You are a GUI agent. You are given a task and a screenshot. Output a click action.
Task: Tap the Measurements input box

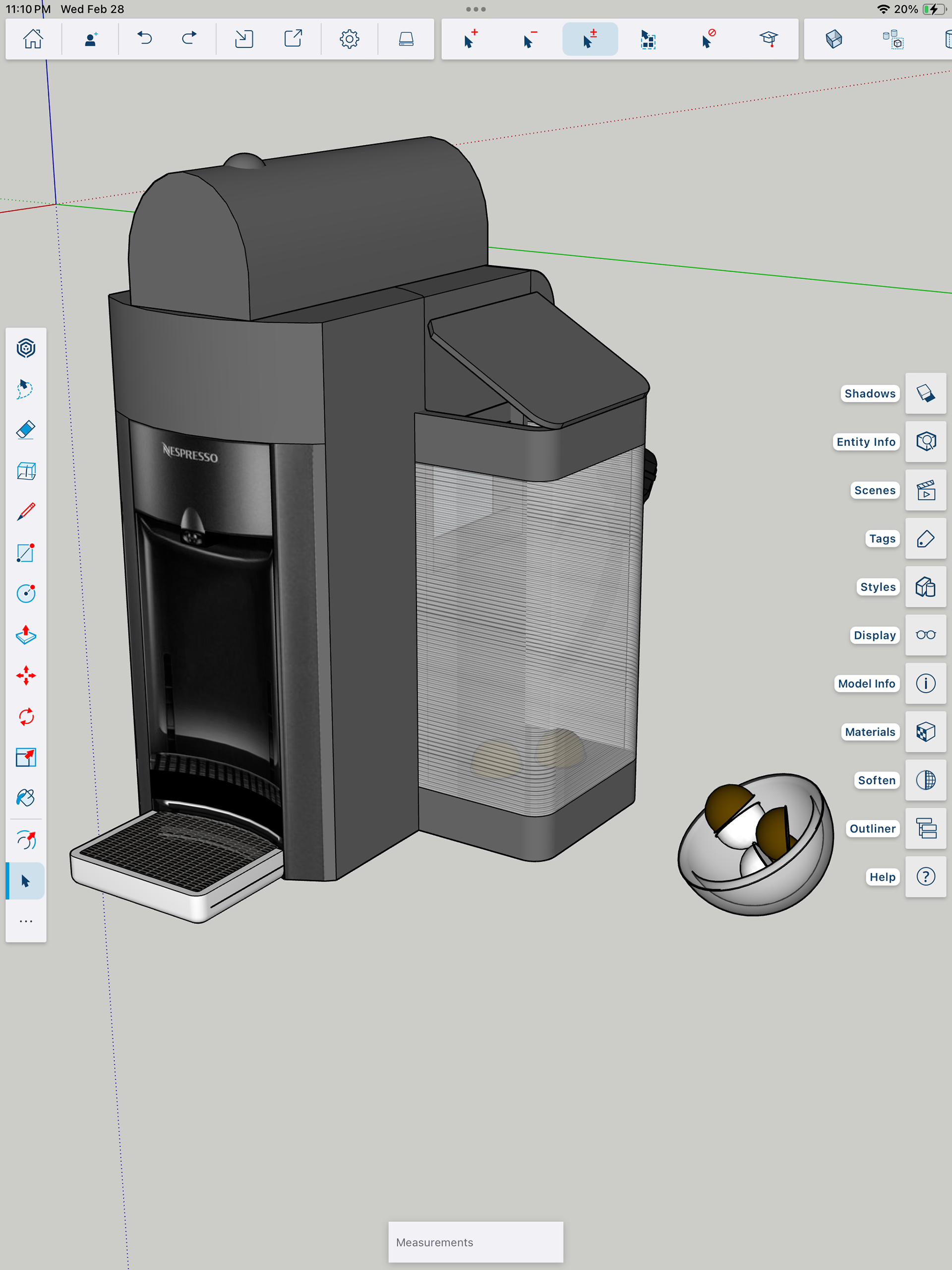[476, 1242]
